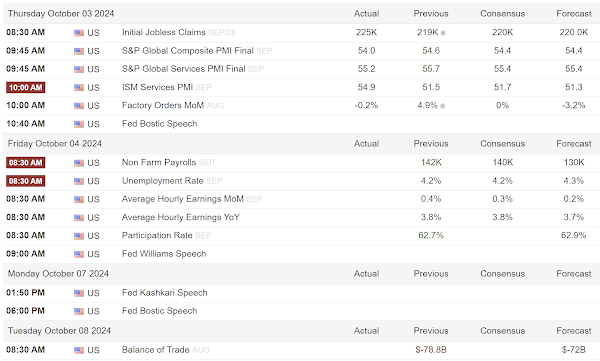The width and height of the screenshot is (600, 361).
Task: Open the Fed Williams Speech entry
Action: 164,254
